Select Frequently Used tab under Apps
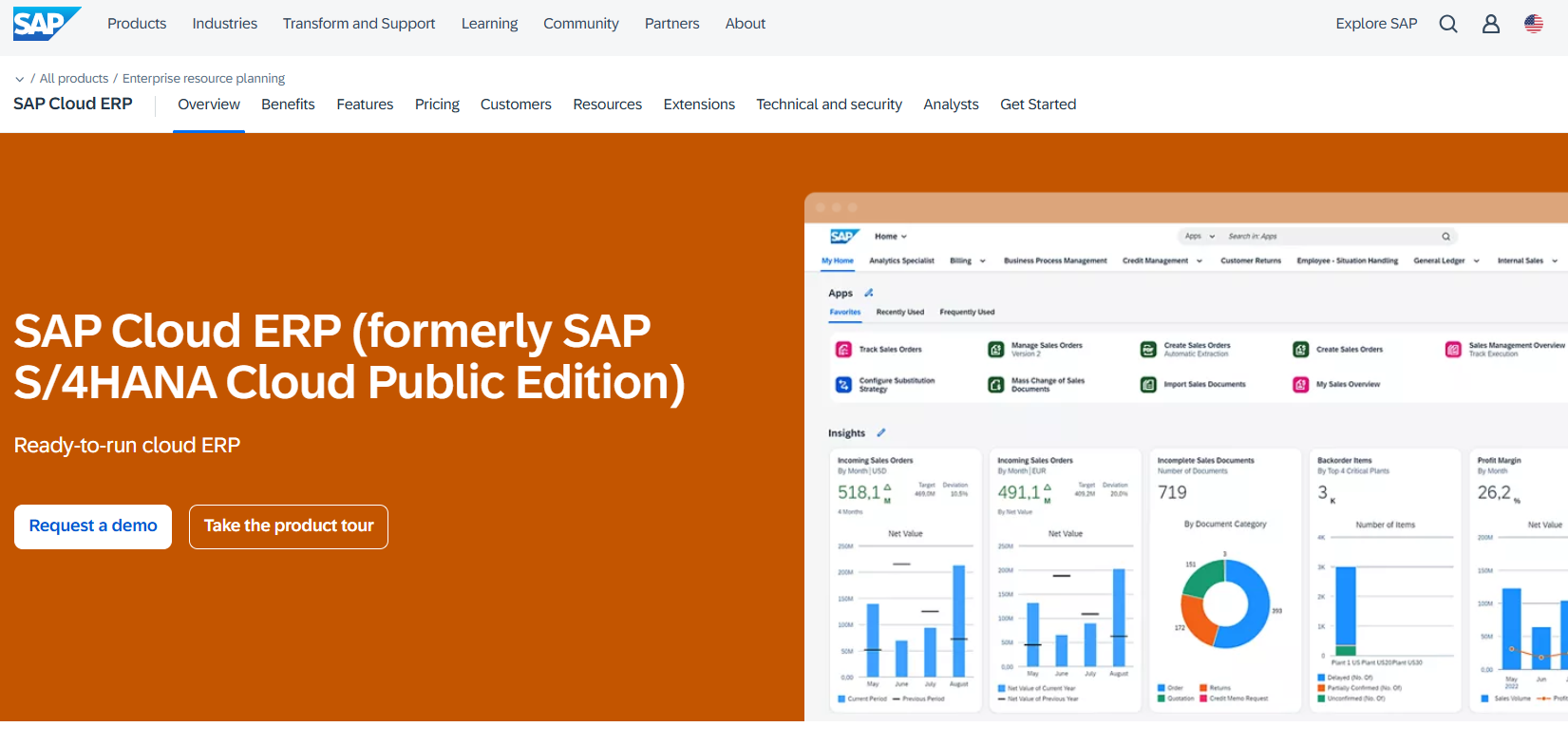Viewport: 1568px width, 746px height. coord(967,312)
